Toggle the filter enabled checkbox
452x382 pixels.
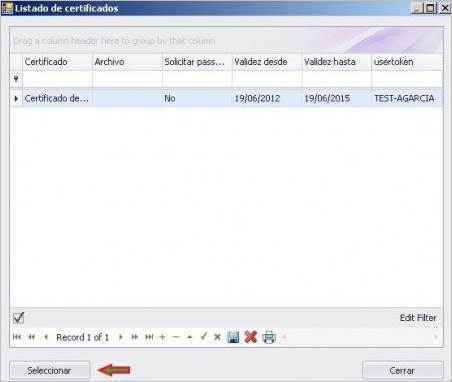tap(18, 318)
